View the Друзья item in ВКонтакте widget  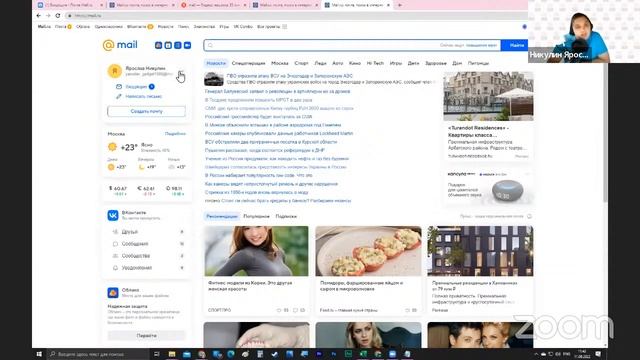[x=148, y=232]
